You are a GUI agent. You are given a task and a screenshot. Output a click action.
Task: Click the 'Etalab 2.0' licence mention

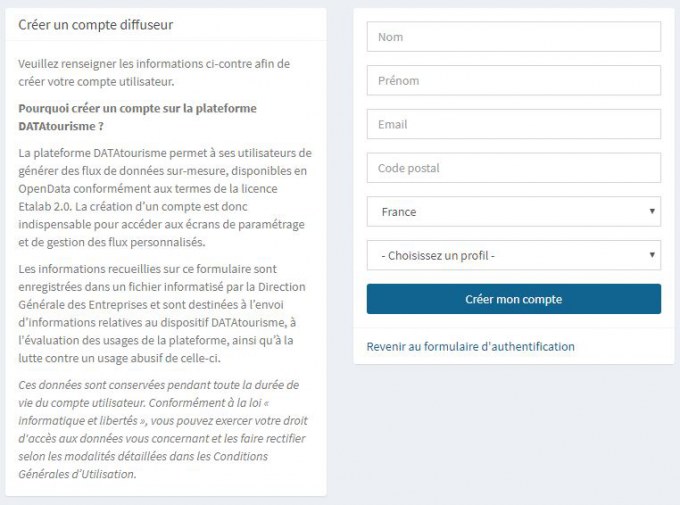(47, 207)
